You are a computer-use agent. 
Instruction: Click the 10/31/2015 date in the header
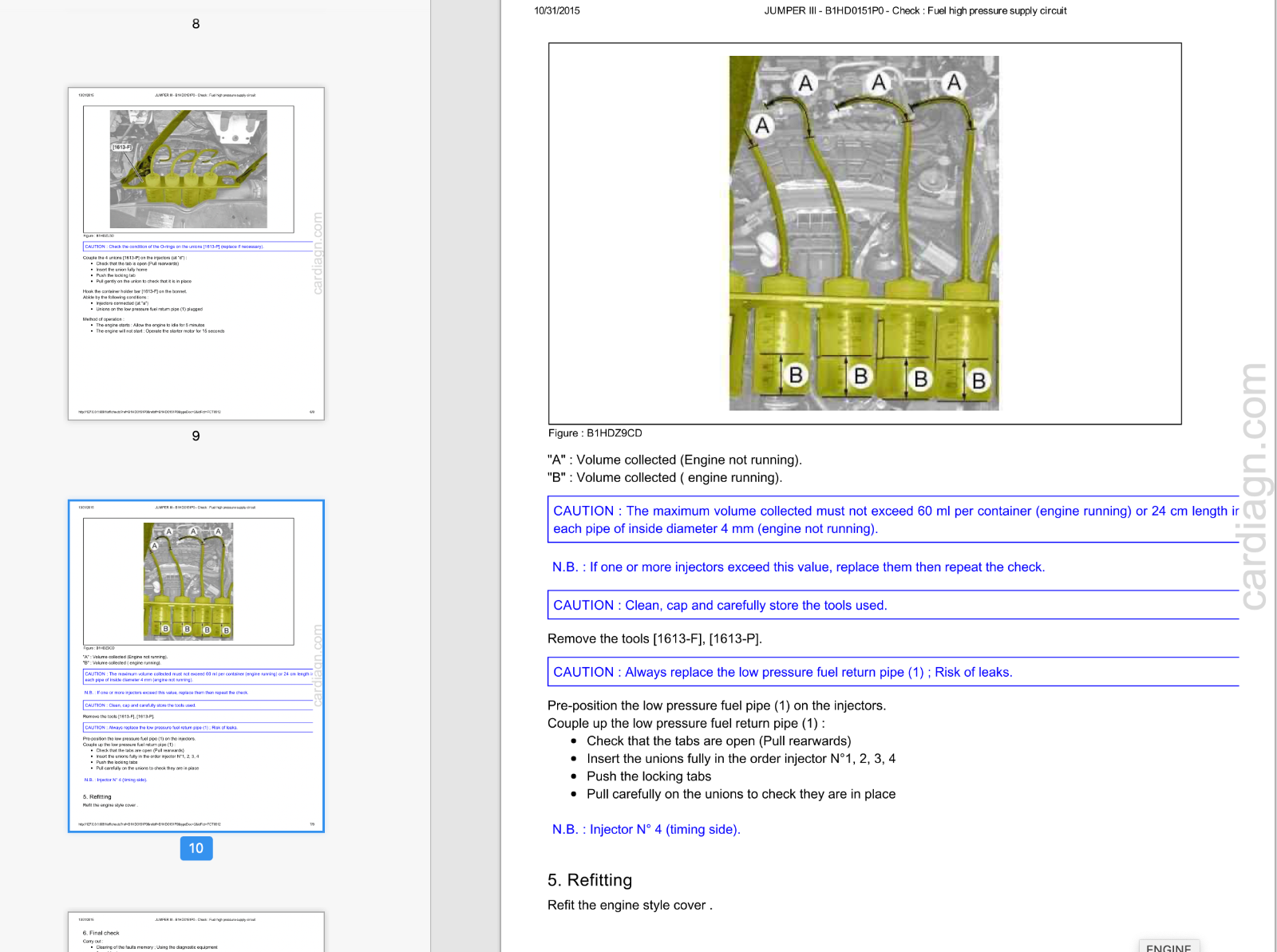[x=557, y=11]
